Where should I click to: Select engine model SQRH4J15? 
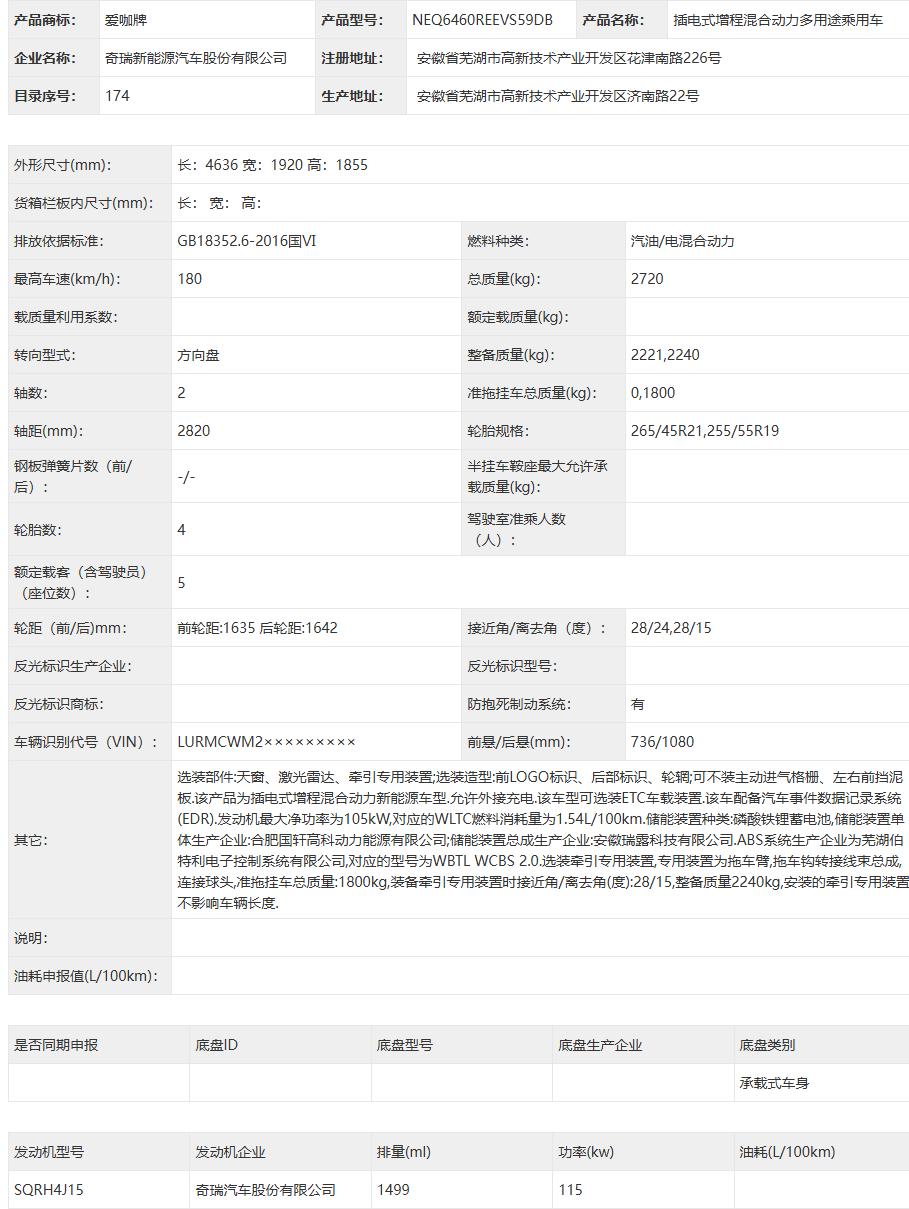49,1190
